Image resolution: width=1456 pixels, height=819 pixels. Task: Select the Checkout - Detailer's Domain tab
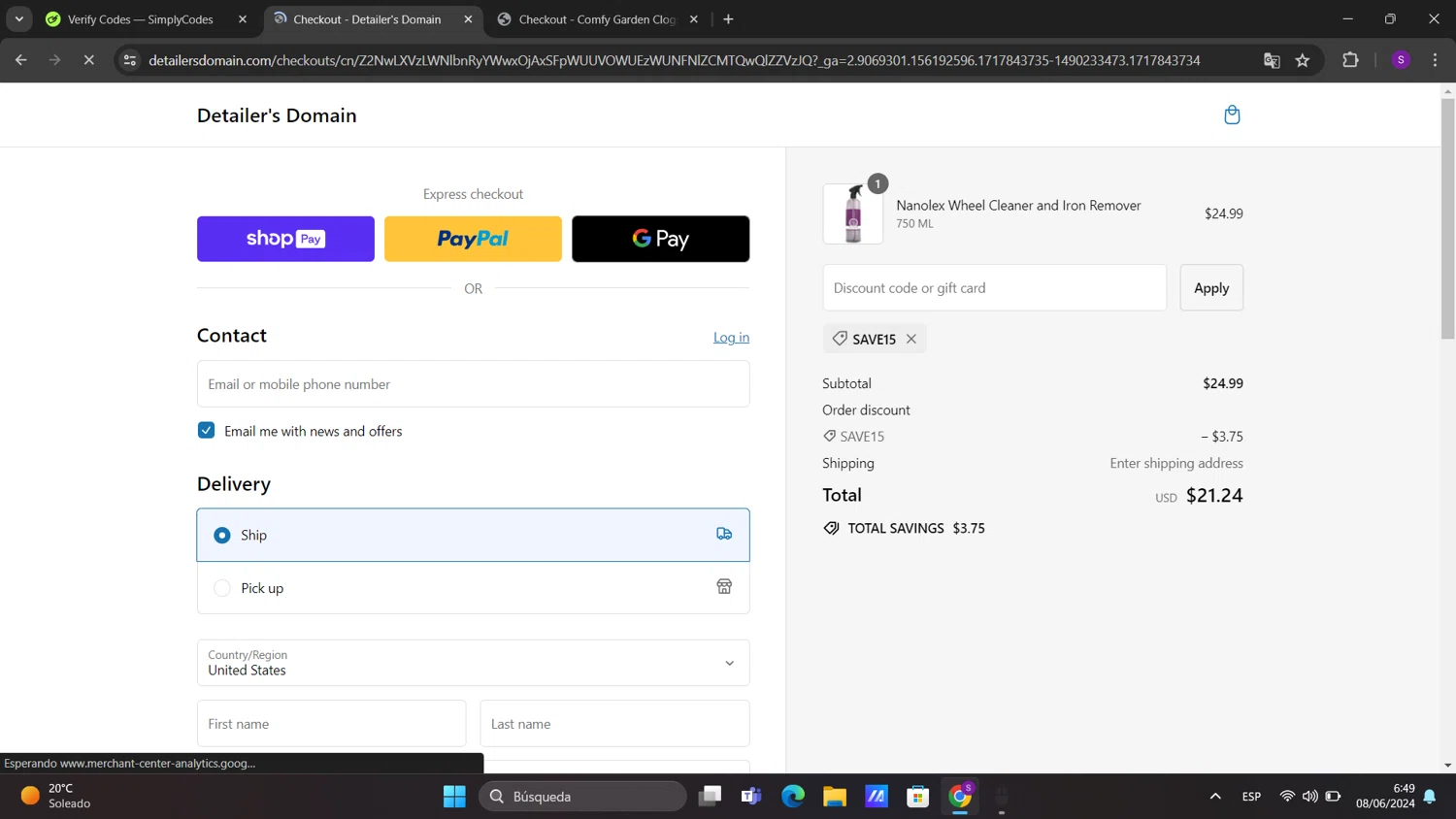tap(367, 19)
